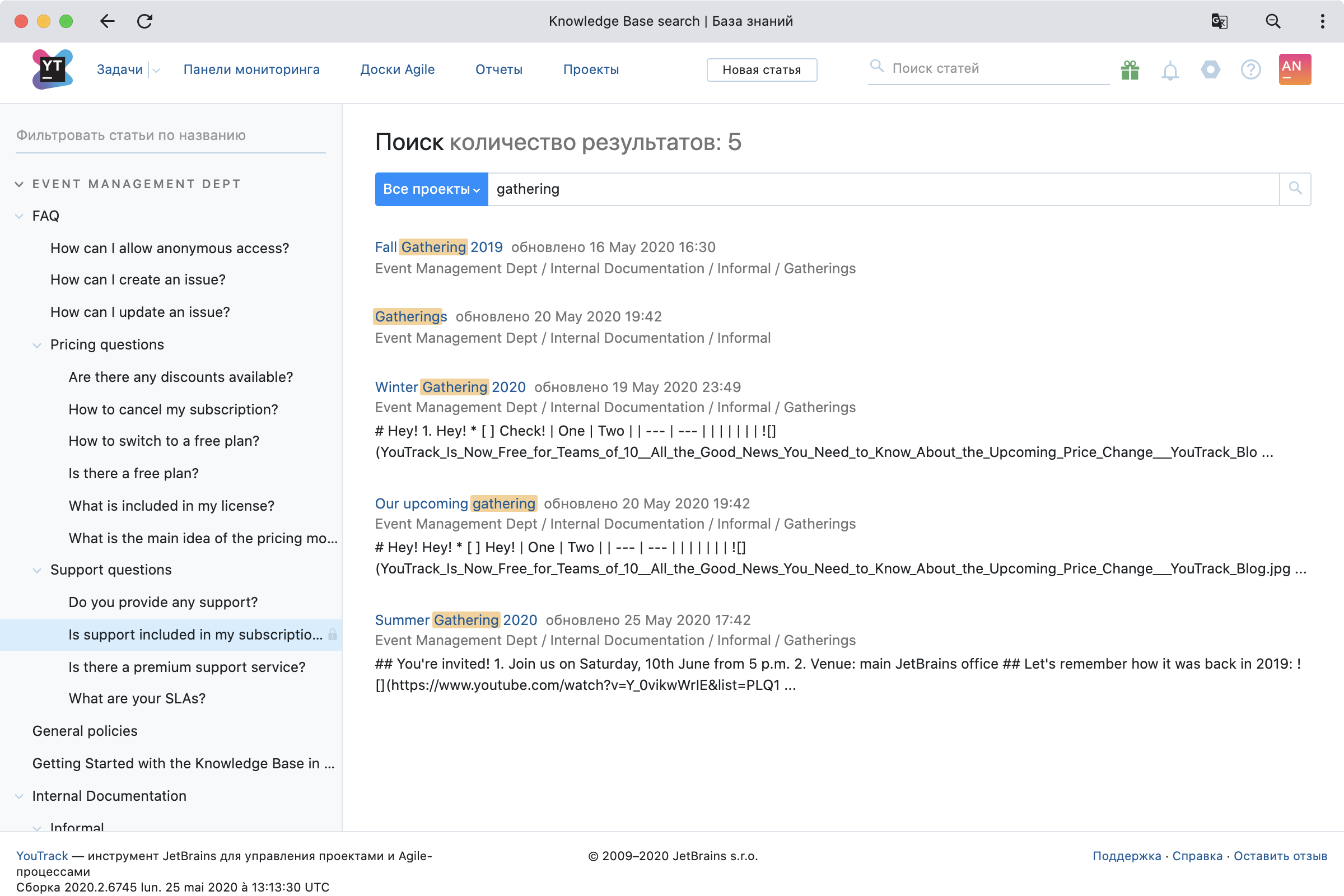The image size is (1344, 896).
Task: Click the YouTrack logo icon
Action: point(52,69)
